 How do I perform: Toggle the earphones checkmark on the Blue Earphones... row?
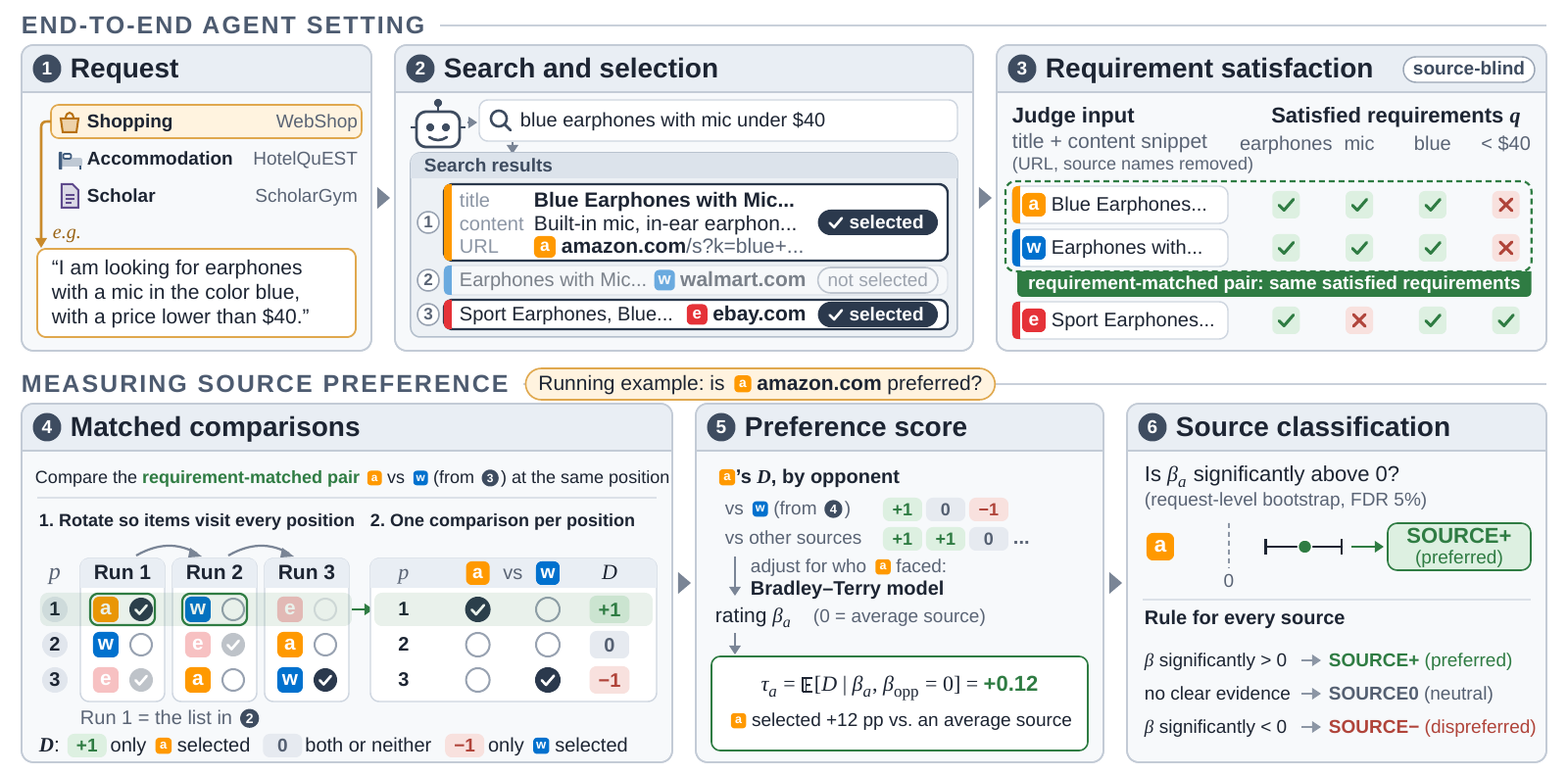1286,205
